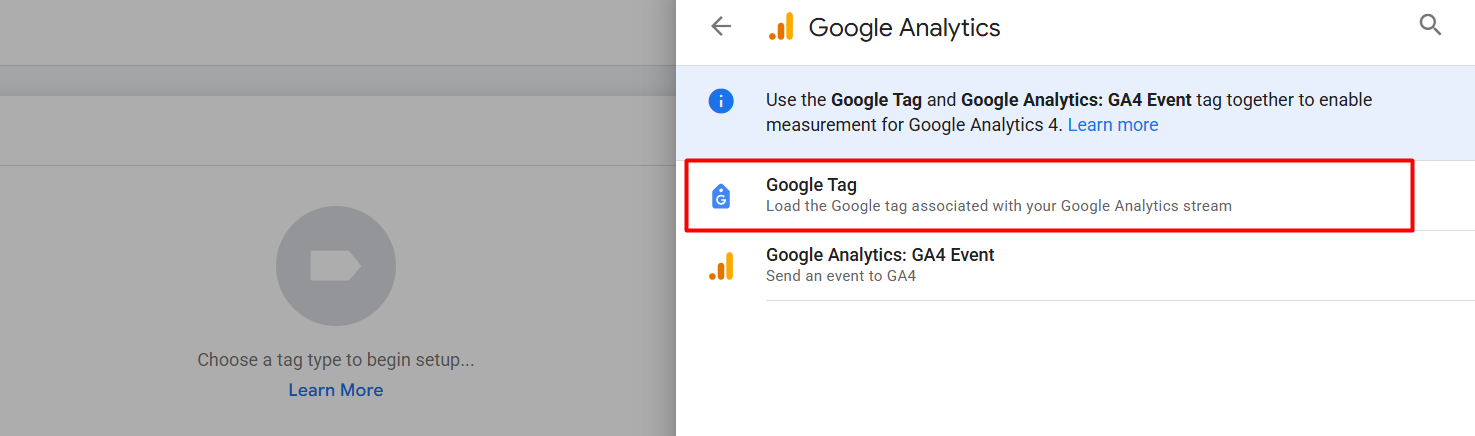Viewport: 1475px width, 436px height.
Task: Click the "Choose a tag type to begin setup" text
Action: 336,360
